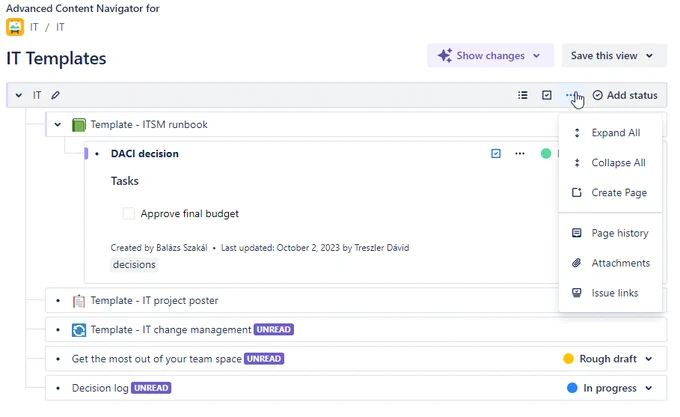Click the IT label in root row
This screenshot has width=680, height=417.
37,95
